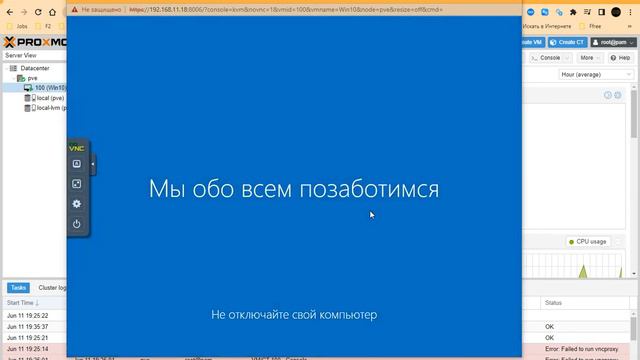Image resolution: width=640 pixels, height=360 pixels.
Task: Open the F2 bookmark folder
Action: [x=44, y=26]
